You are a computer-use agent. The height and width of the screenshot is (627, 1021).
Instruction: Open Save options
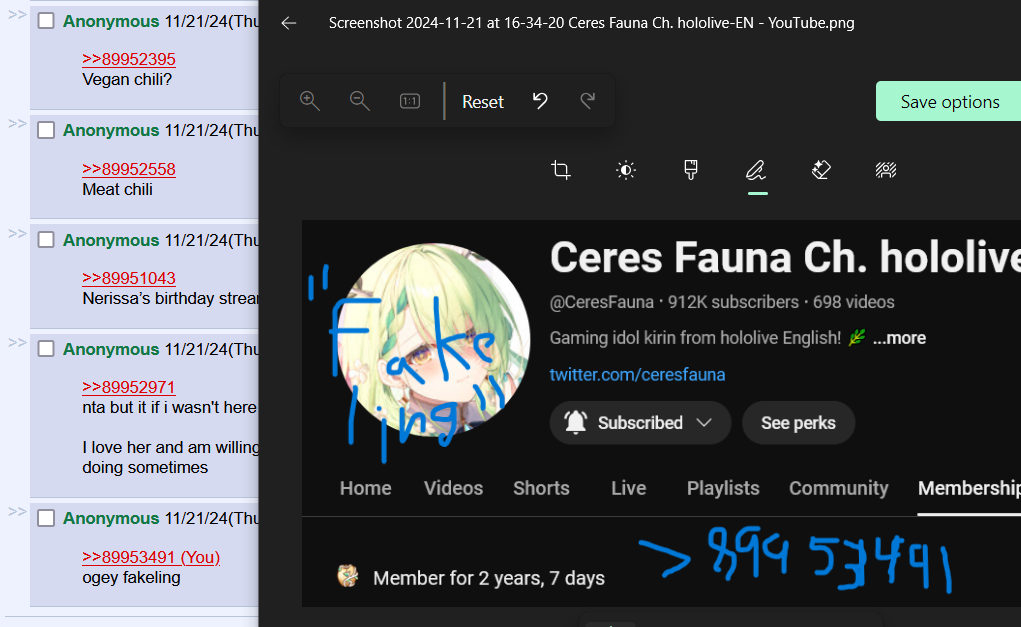coord(949,102)
